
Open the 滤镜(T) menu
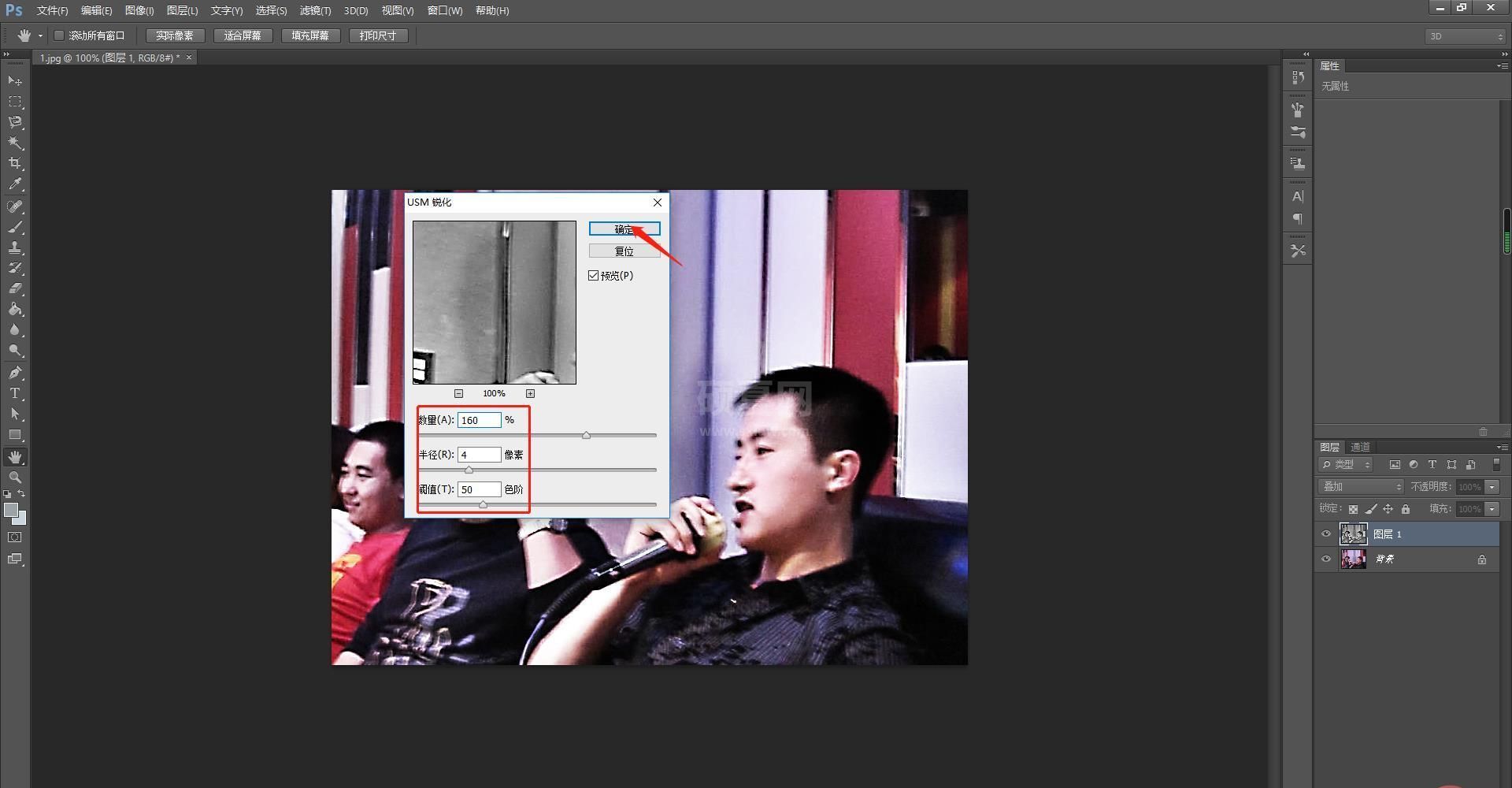[x=315, y=10]
